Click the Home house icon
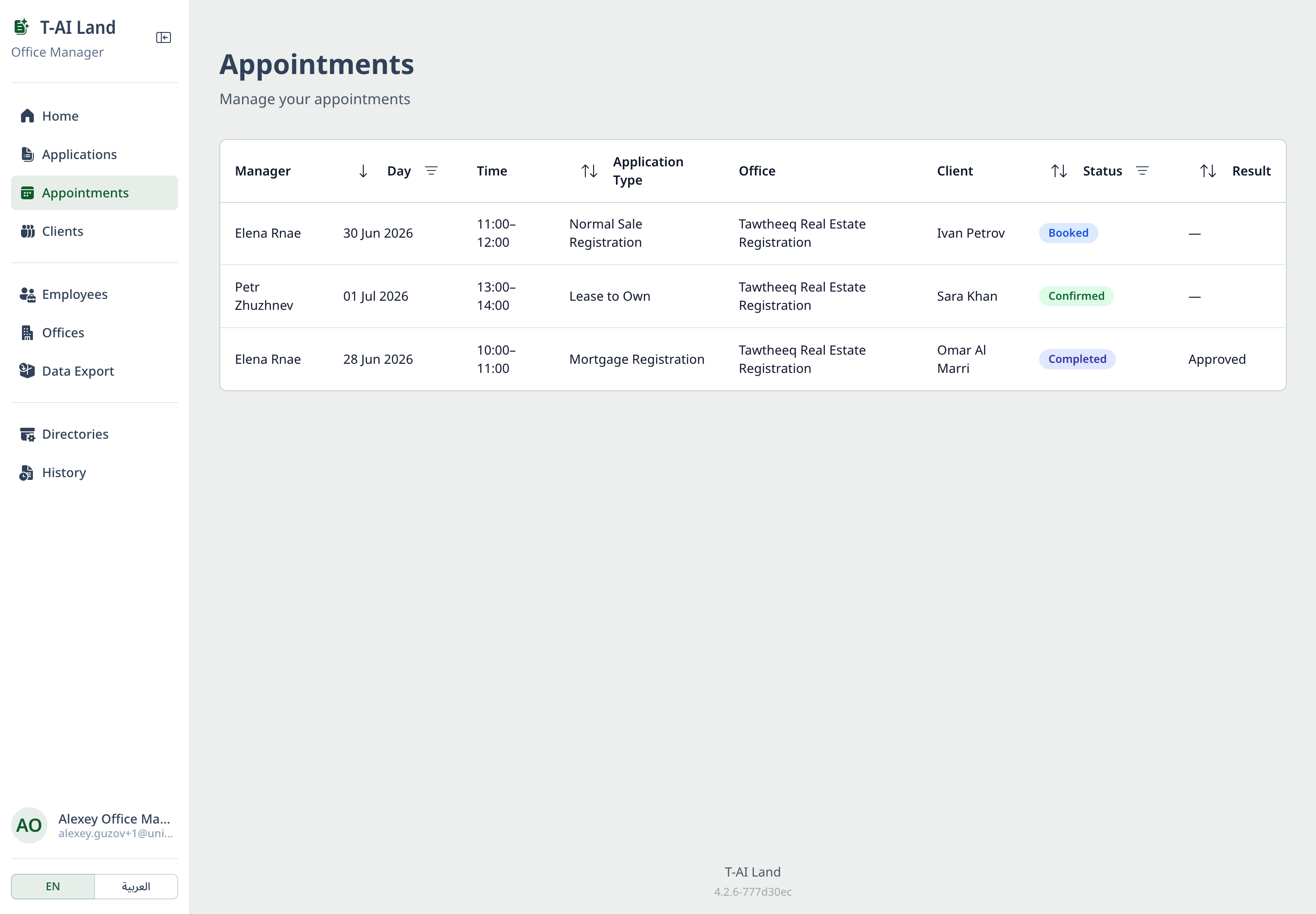This screenshot has width=1316, height=914. (27, 116)
